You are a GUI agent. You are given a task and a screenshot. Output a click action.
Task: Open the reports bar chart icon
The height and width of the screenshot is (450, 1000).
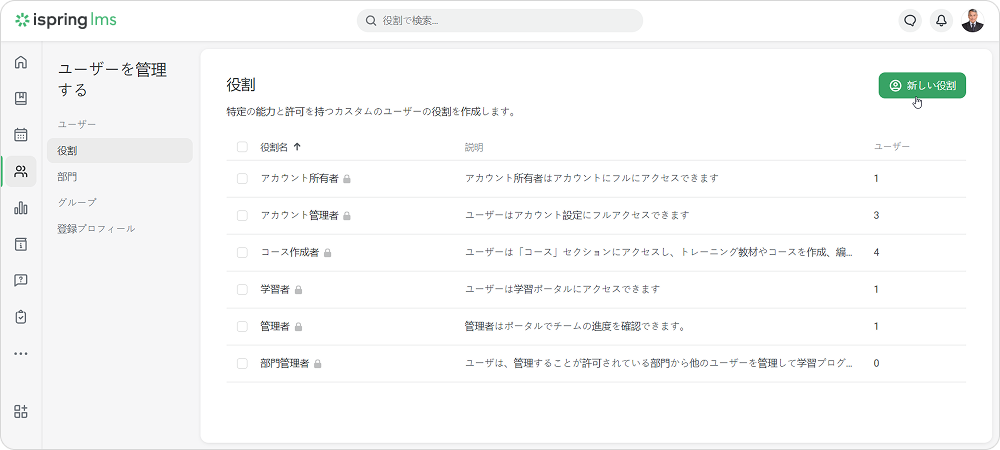21,208
